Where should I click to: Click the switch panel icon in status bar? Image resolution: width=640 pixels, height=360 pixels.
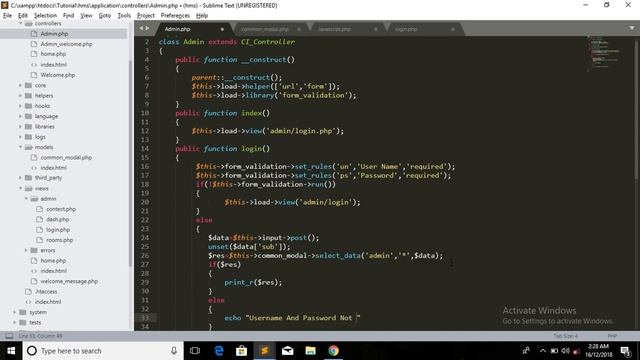(x=9, y=336)
